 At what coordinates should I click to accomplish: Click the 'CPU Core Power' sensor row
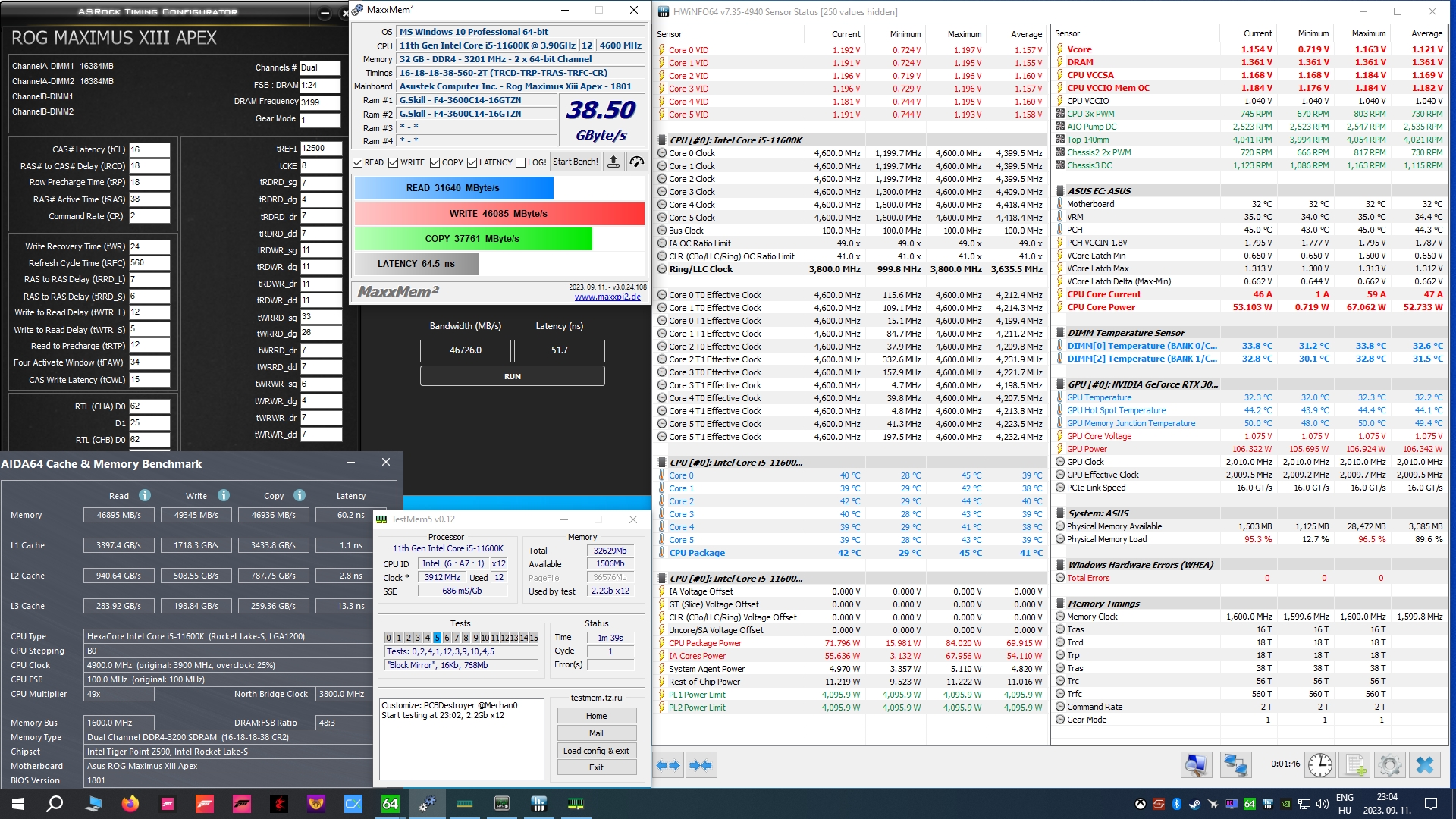click(x=1250, y=307)
